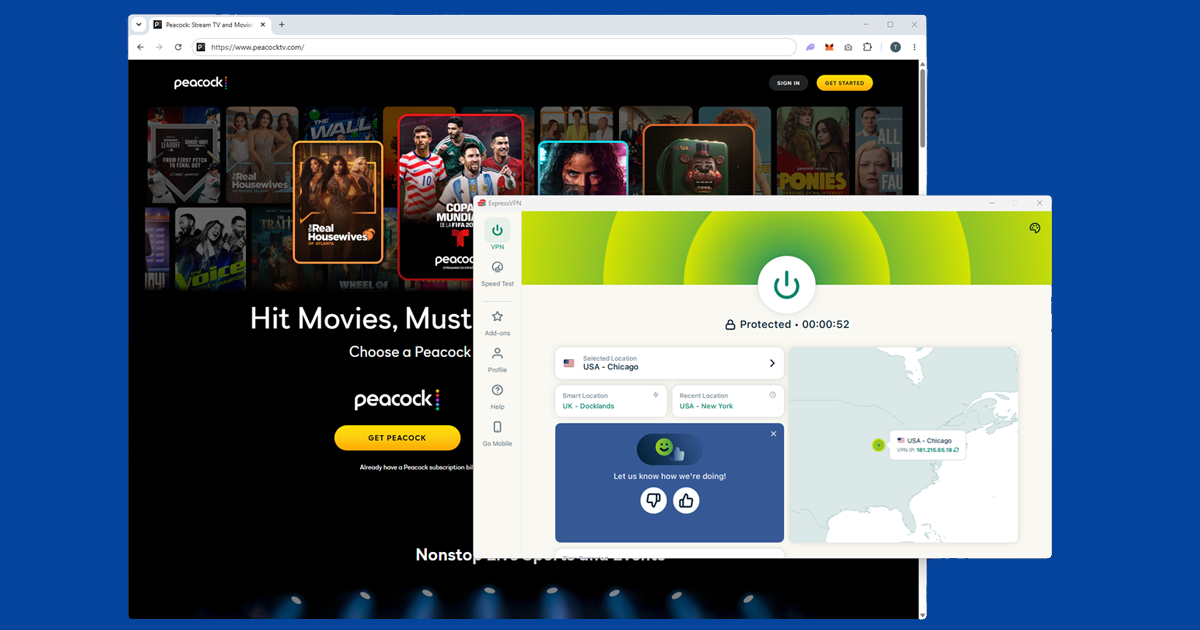Select Recent Location USA - New York
Viewport: 1200px width, 630px height.
click(x=727, y=401)
